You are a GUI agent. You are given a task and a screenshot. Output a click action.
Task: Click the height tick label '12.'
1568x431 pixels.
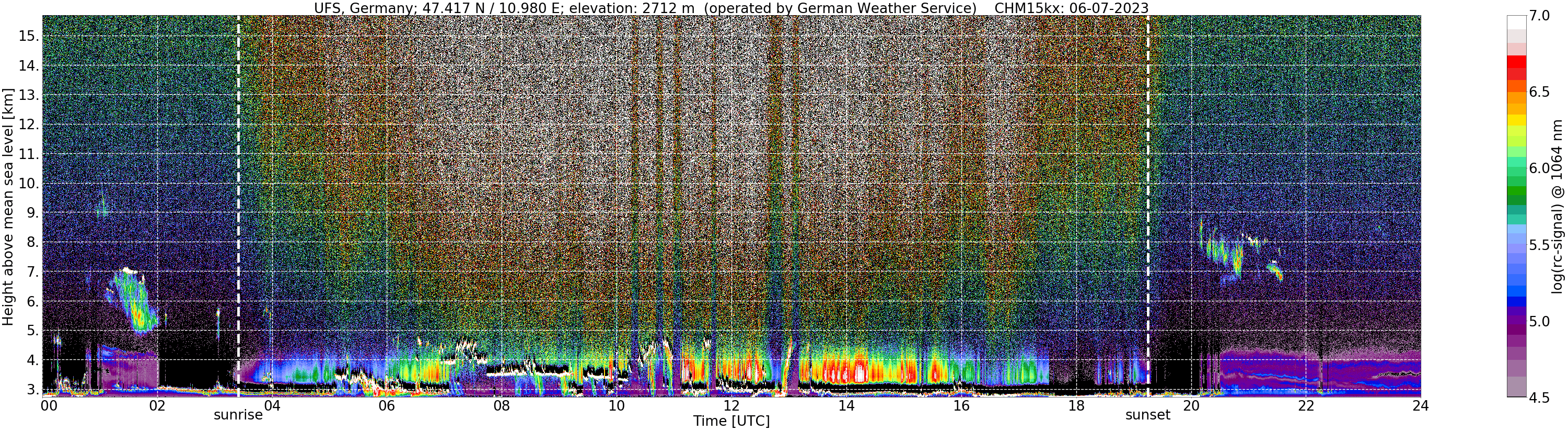coord(29,124)
